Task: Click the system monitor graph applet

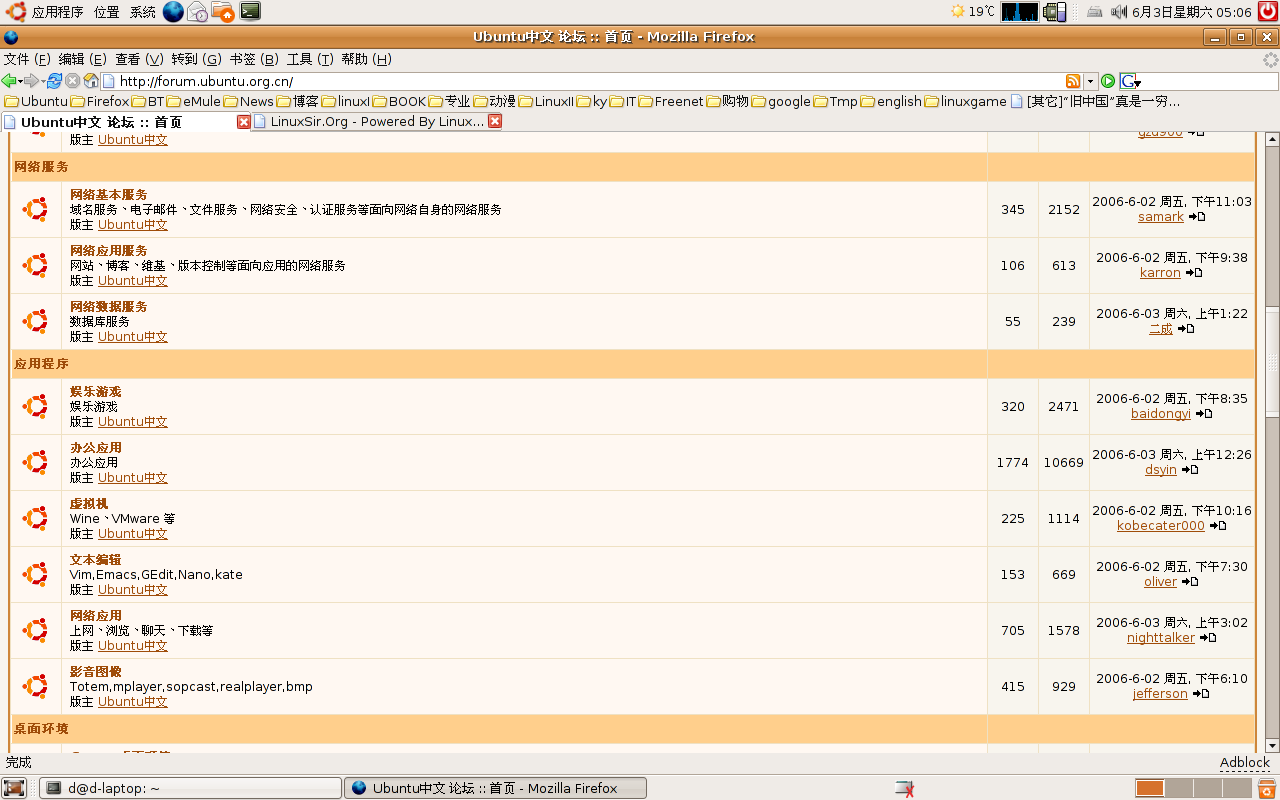Action: [1020, 12]
